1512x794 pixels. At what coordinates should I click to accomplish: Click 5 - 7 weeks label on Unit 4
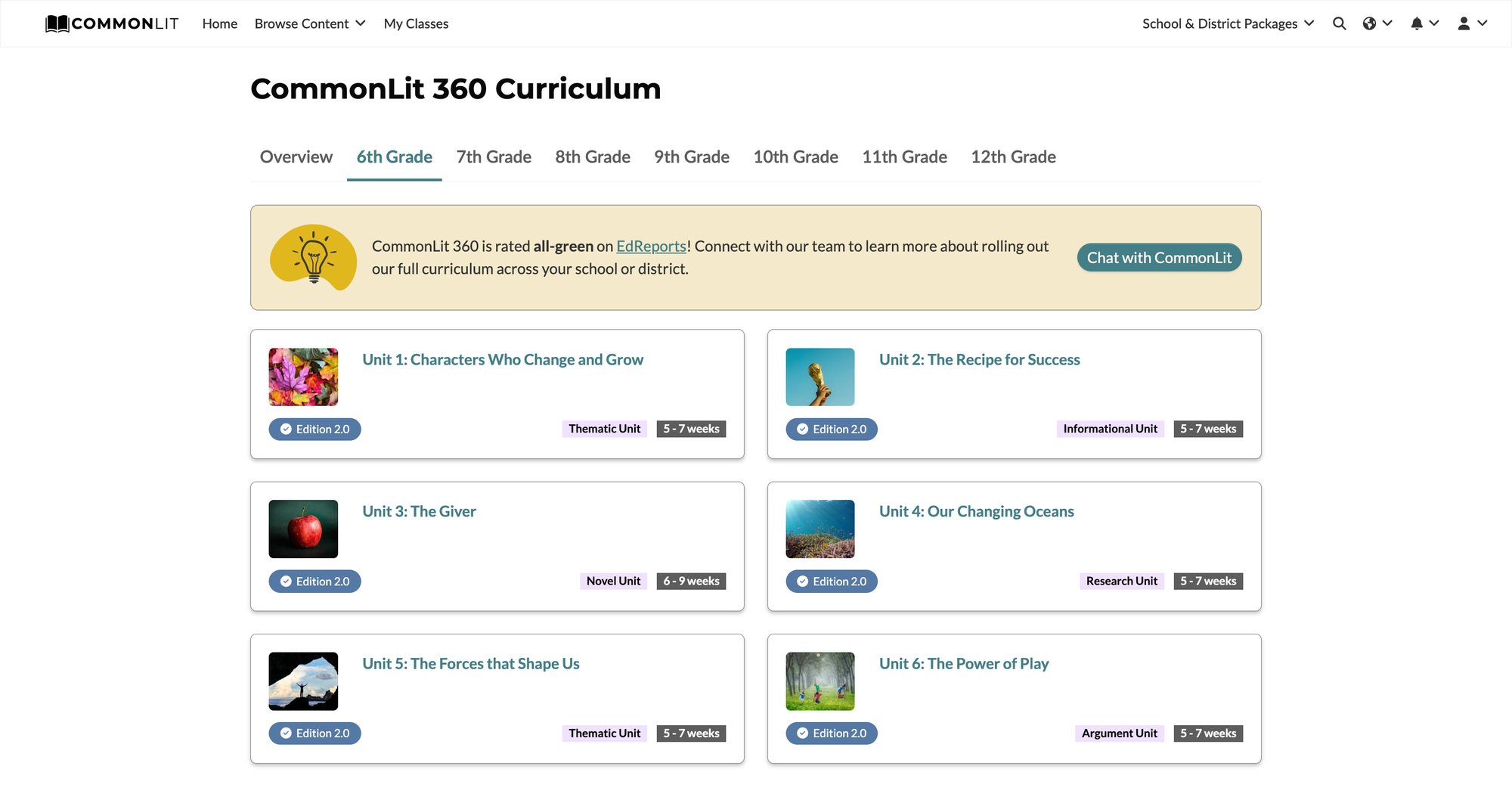(1208, 581)
